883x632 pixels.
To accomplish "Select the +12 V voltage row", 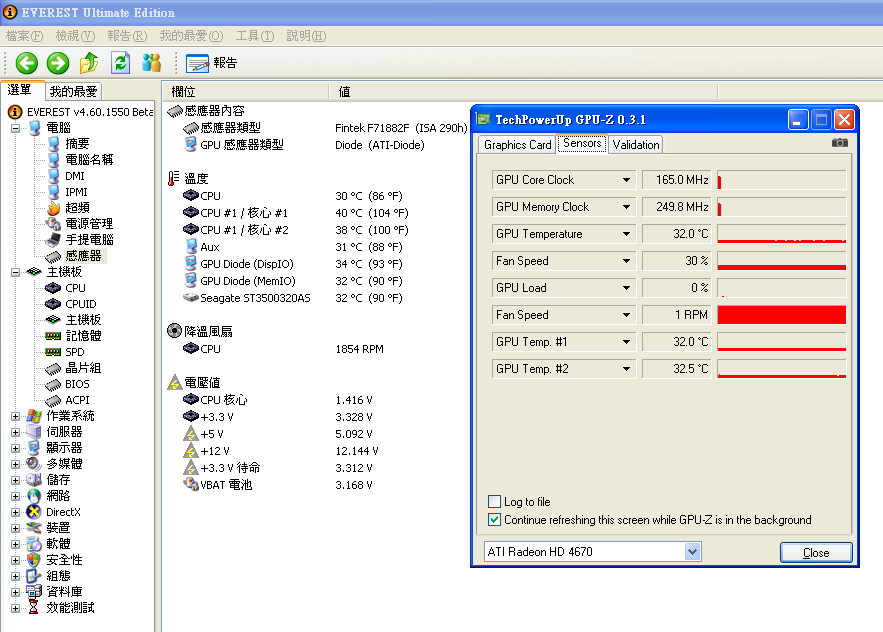I will [x=280, y=451].
